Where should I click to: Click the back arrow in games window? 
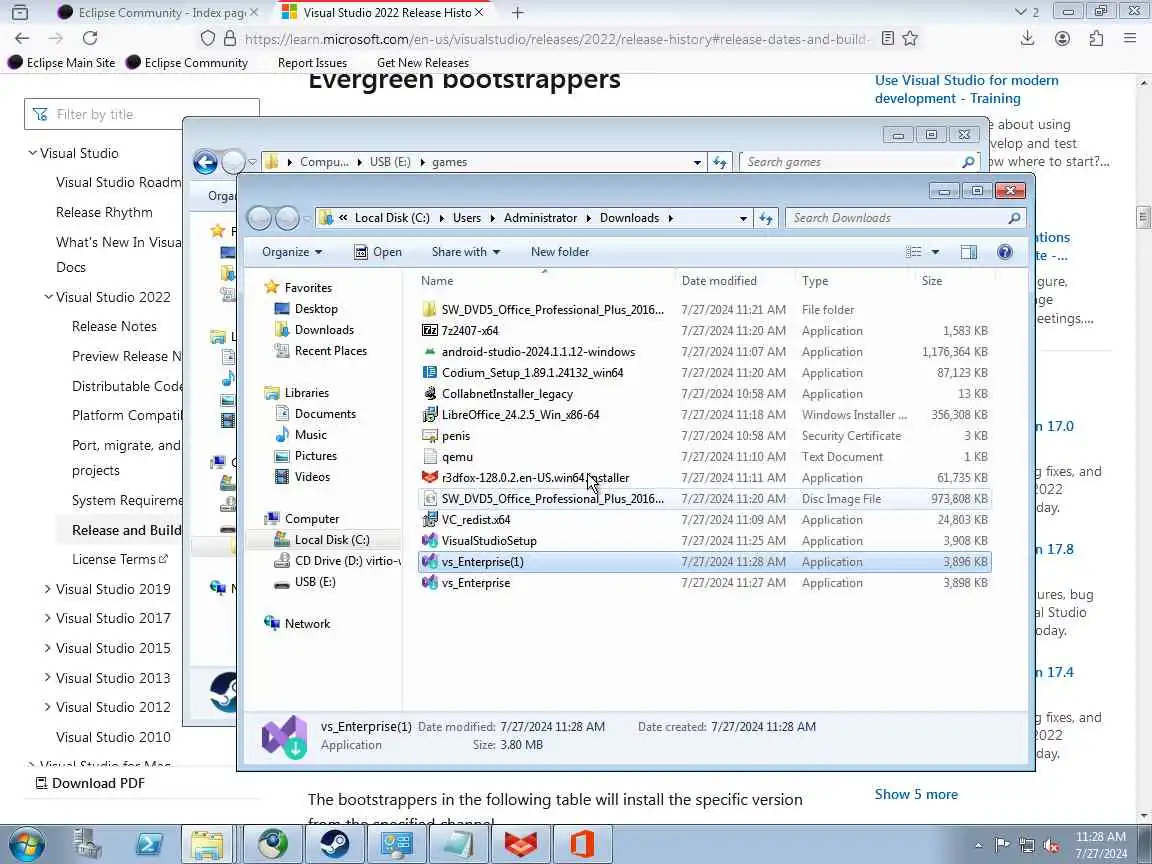point(205,162)
